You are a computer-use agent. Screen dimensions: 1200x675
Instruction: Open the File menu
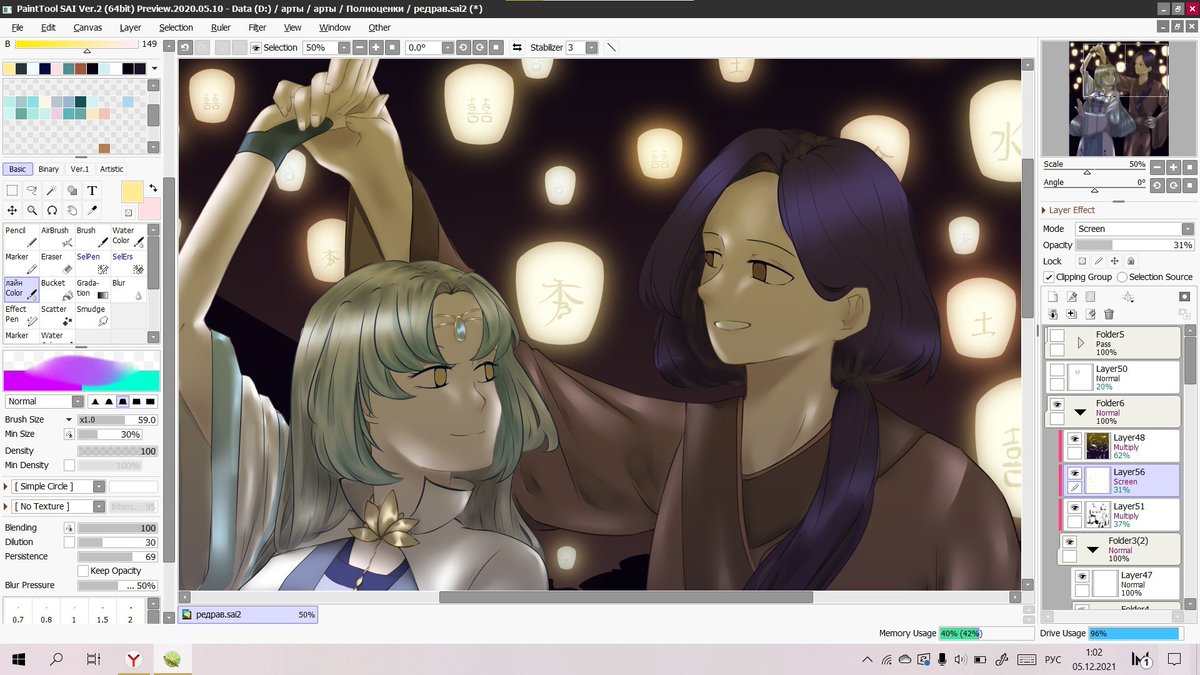tap(17, 27)
